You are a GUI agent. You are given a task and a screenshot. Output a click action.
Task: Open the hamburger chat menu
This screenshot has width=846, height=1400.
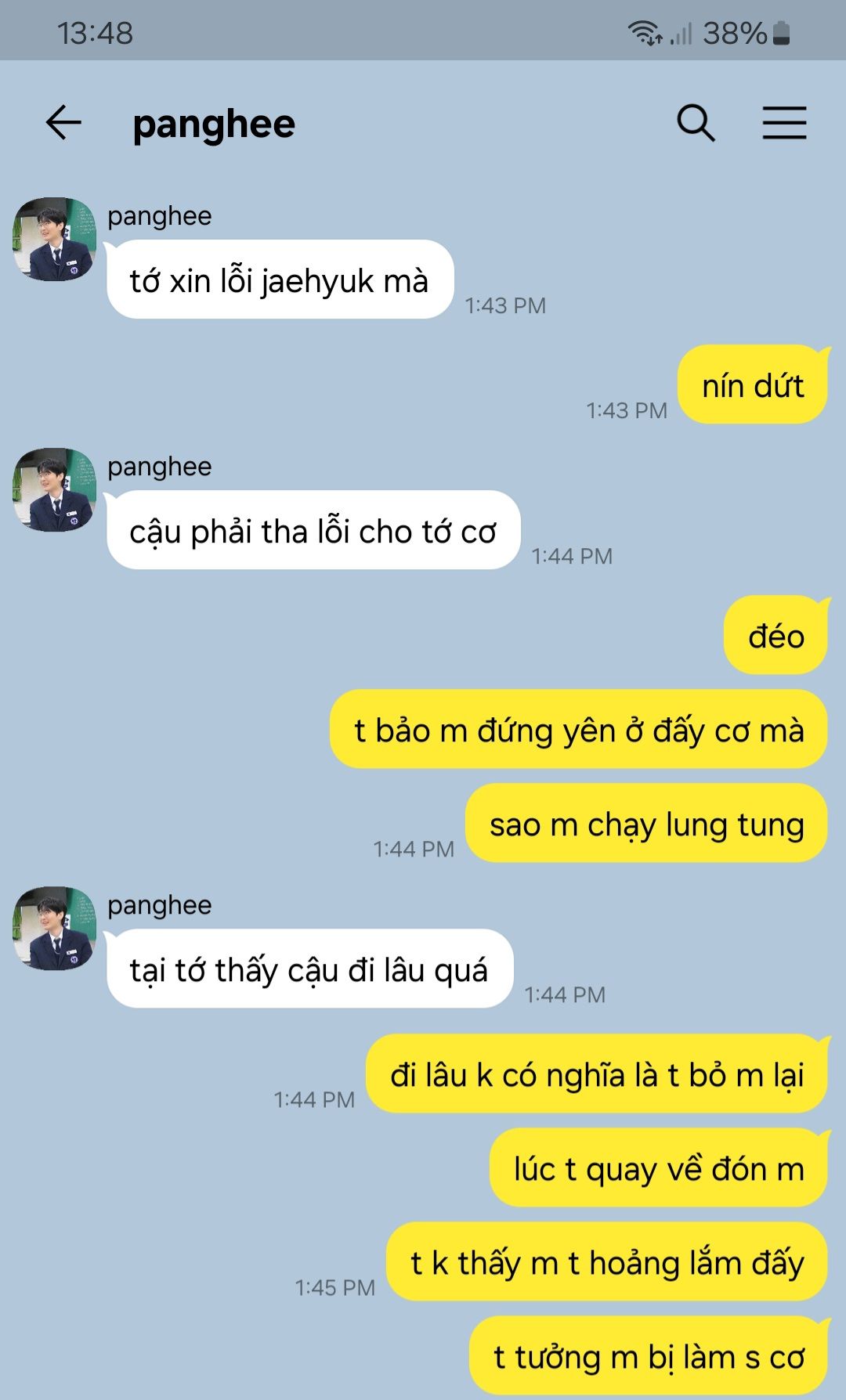coord(785,123)
